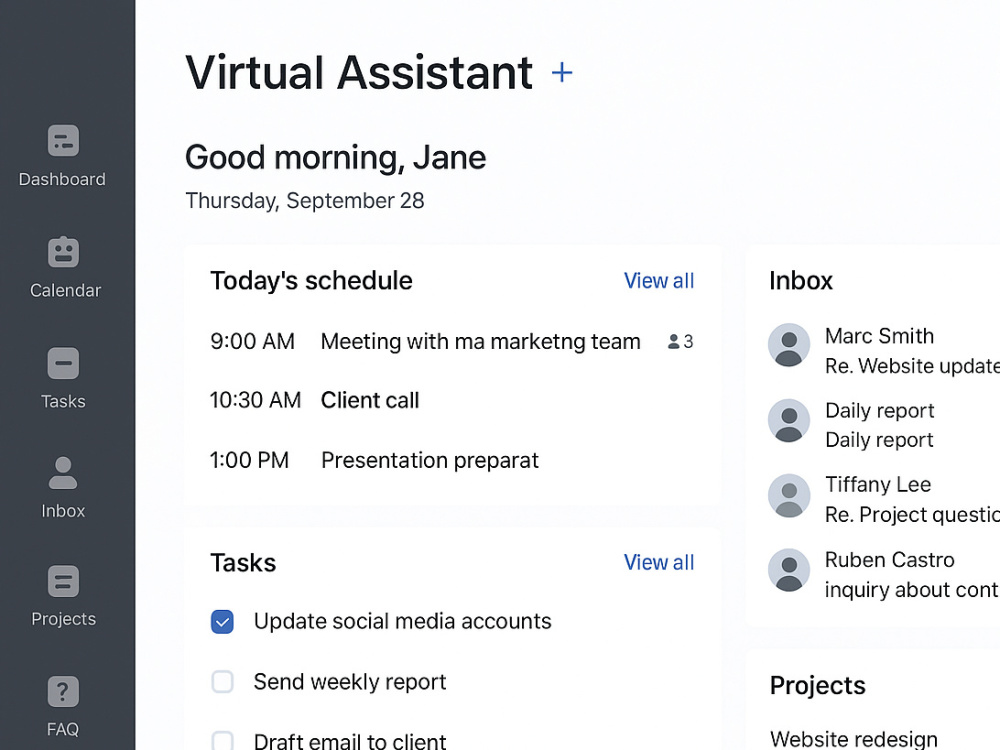View all in Tasks section

[x=659, y=562]
